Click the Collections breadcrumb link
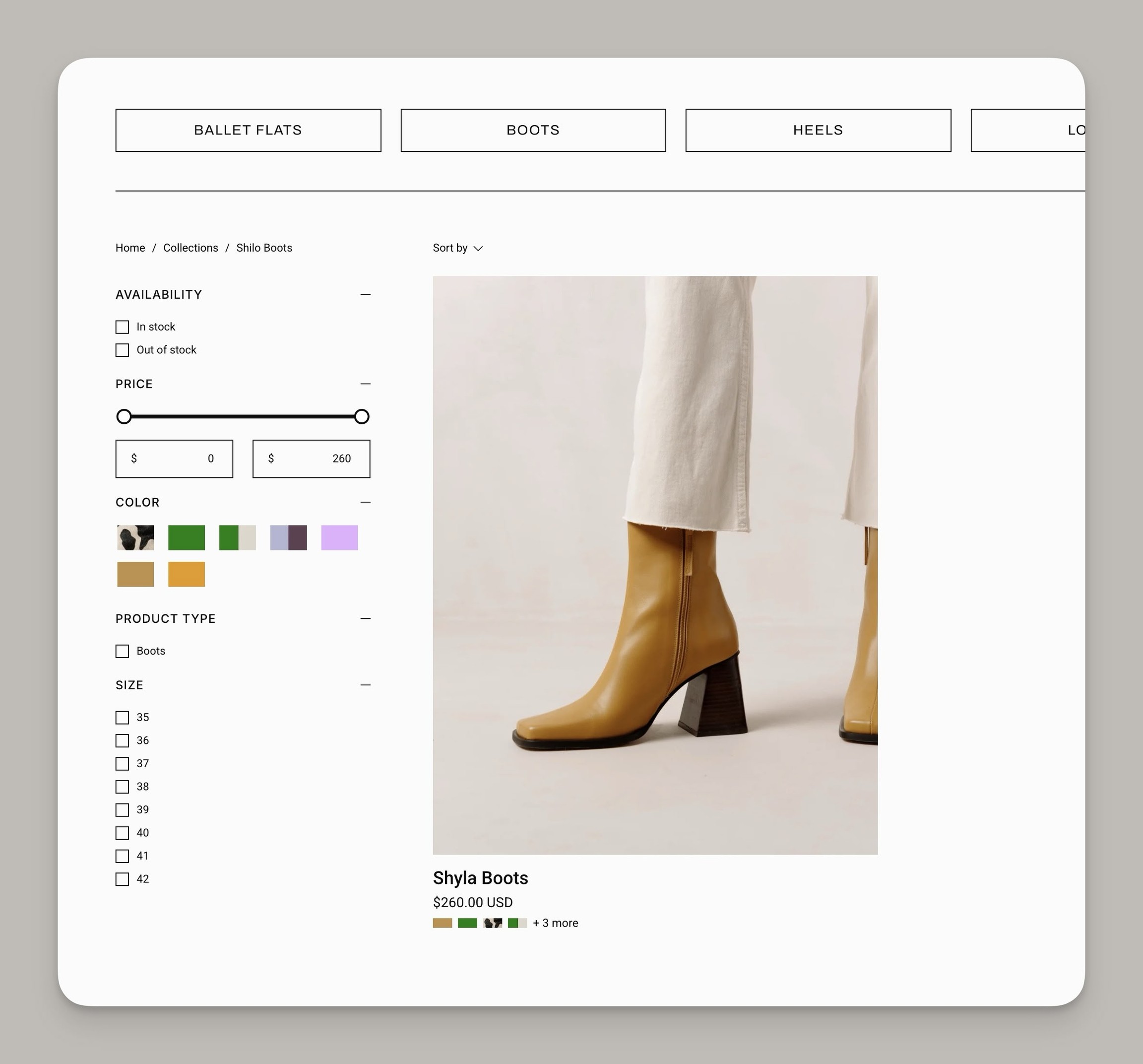Screen dimensions: 1143x1064 [x=190, y=248]
